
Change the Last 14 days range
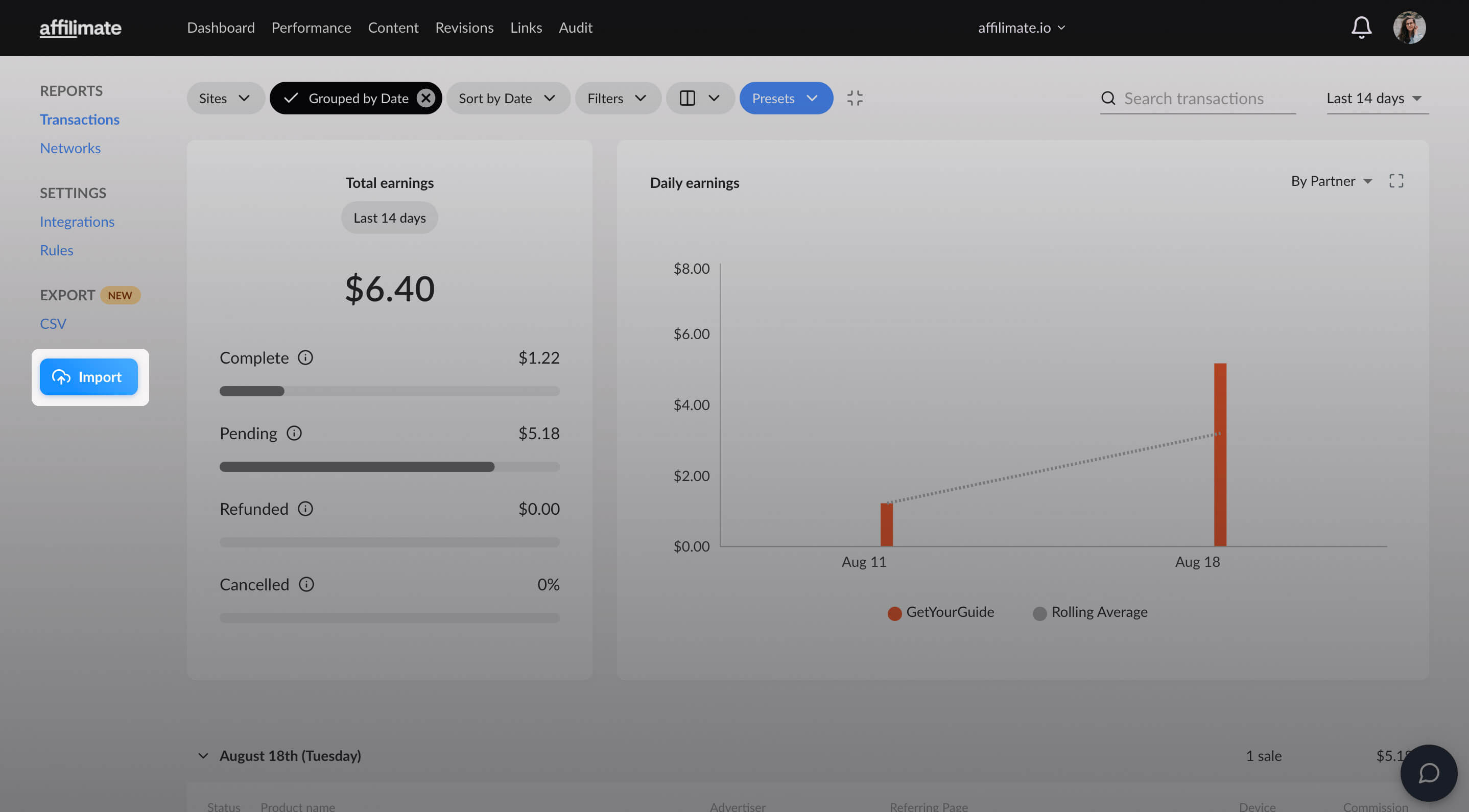(x=1377, y=98)
